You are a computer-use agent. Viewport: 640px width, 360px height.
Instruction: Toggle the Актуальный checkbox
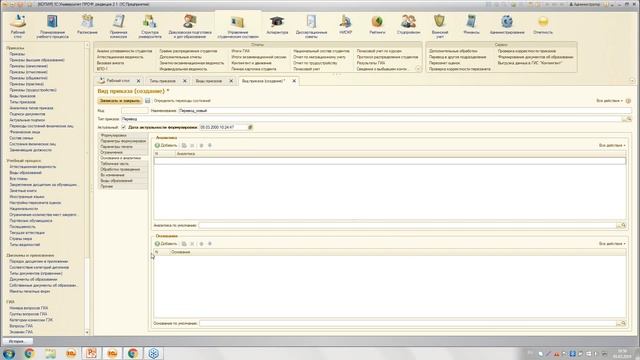124,127
